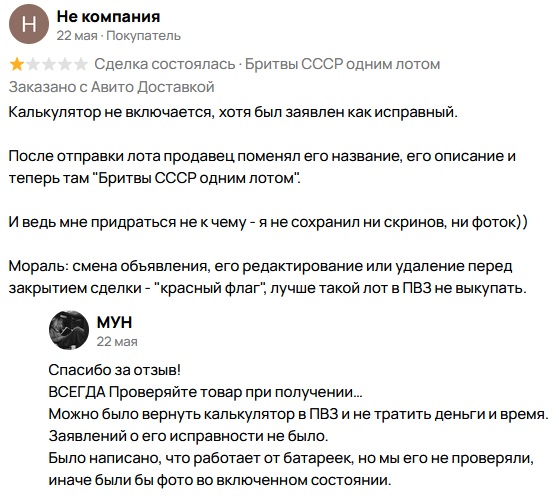Click the filled gold first star
Viewport: 559px width, 498px height.
(16, 65)
